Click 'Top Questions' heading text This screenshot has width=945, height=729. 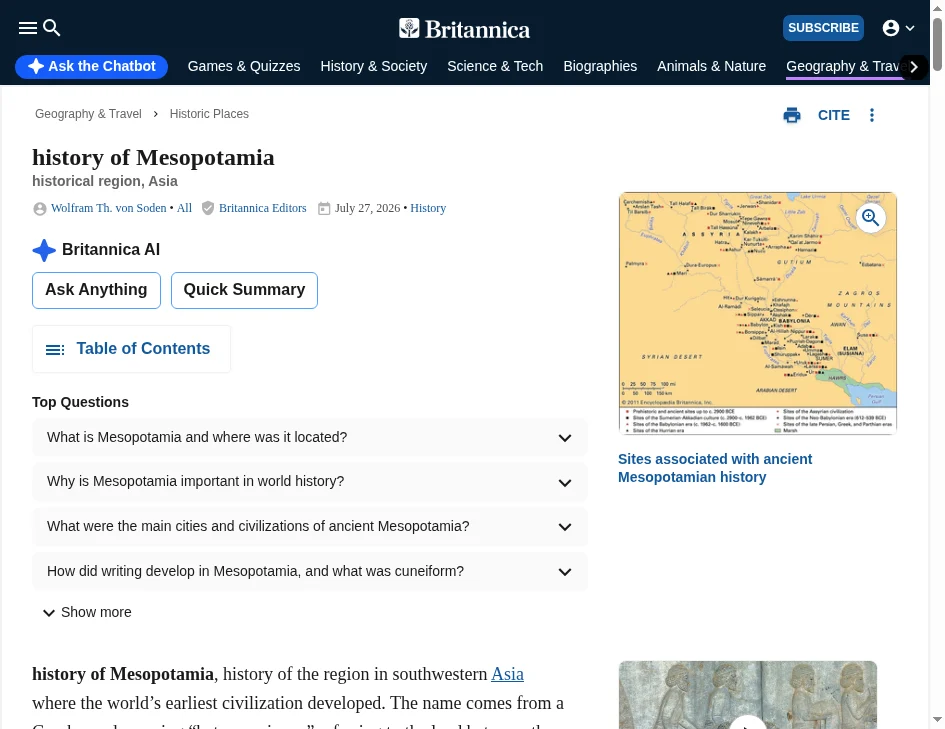point(80,402)
